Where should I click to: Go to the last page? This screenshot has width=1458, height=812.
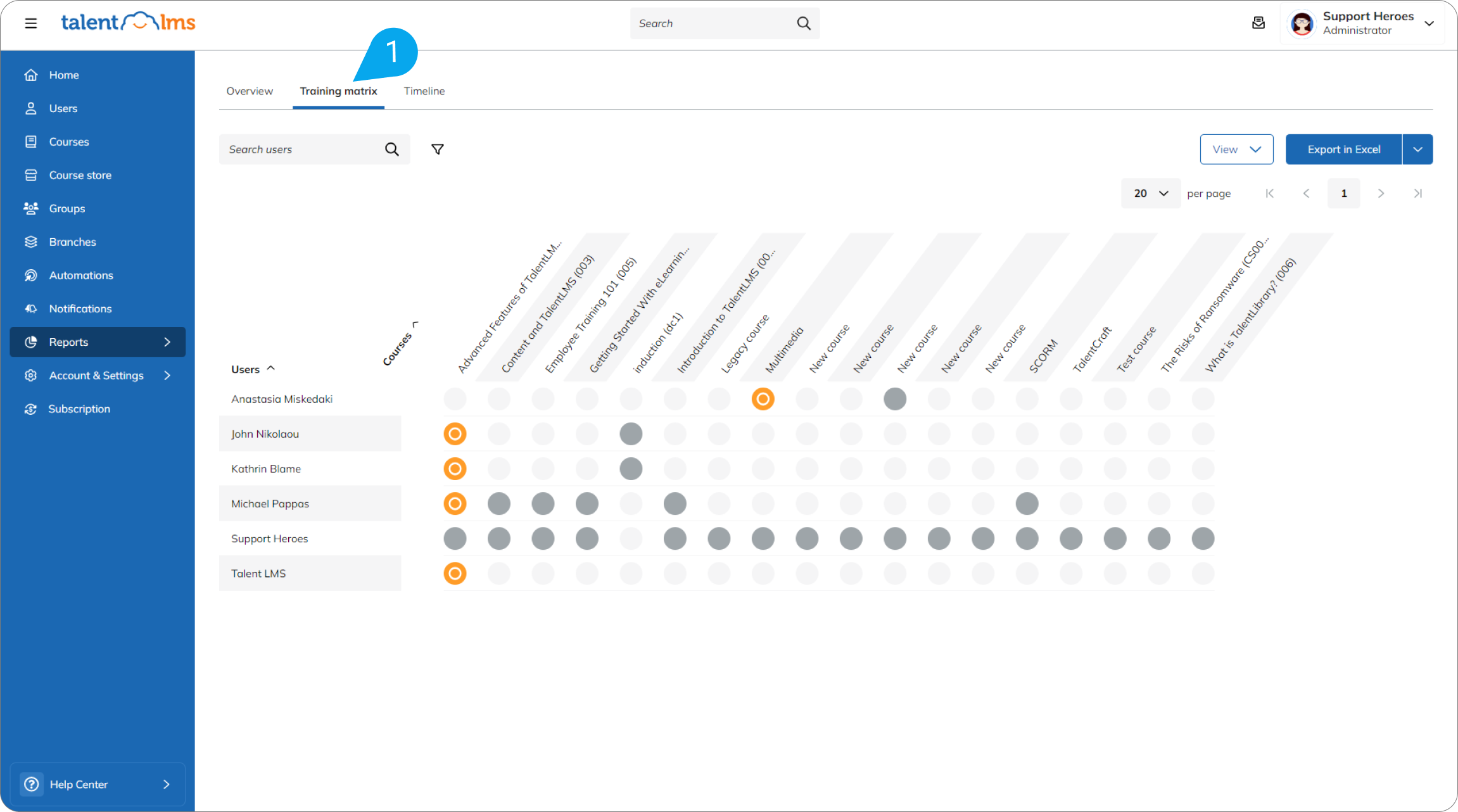tap(1418, 193)
